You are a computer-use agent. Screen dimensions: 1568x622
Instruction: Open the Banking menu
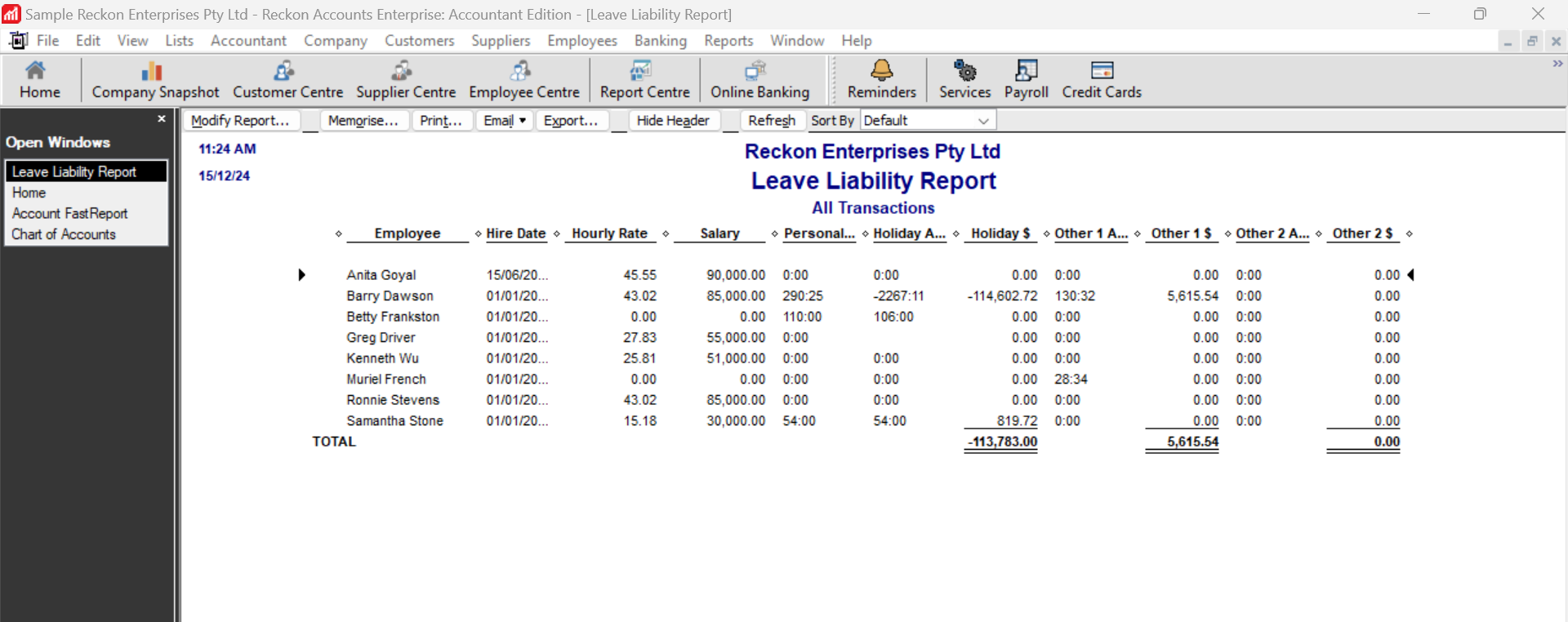[x=661, y=41]
